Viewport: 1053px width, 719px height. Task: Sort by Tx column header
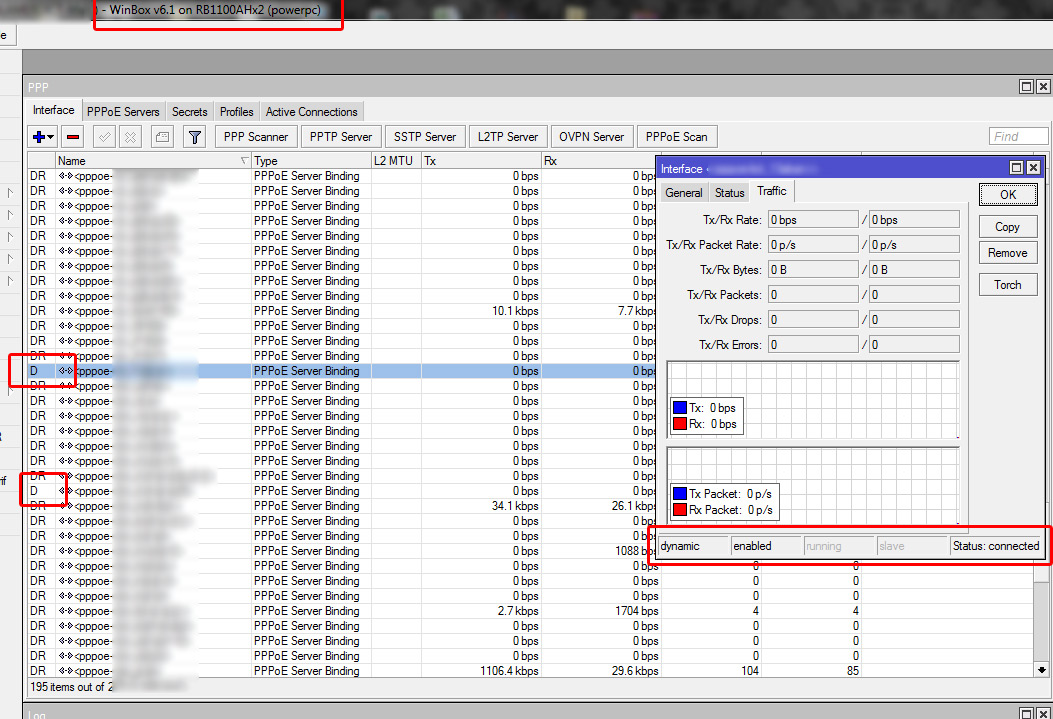click(x=481, y=160)
